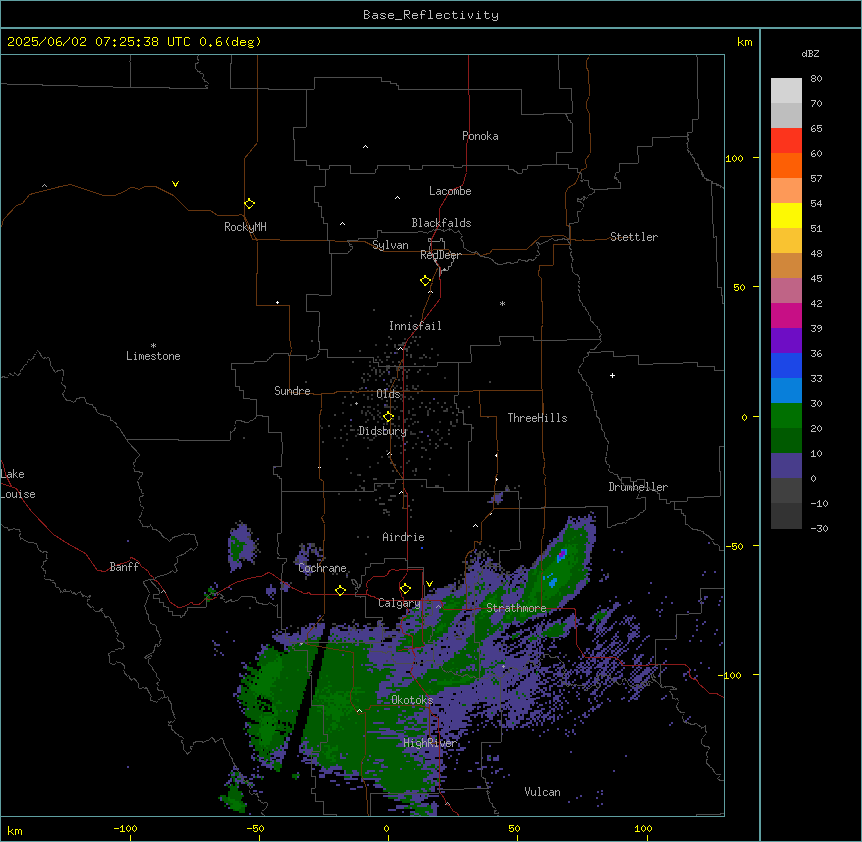The height and width of the screenshot is (842, 862).
Task: Click the yellow diamond marker above RockyMH
Action: [x=250, y=204]
